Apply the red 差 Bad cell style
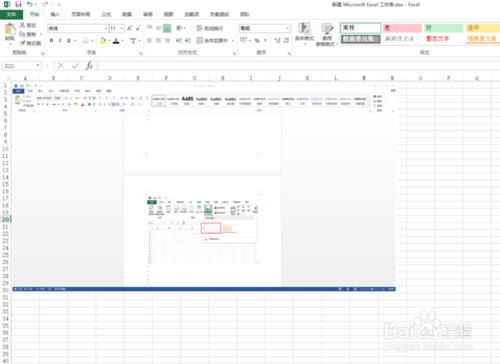Image resolution: width=500 pixels, height=364 pixels. pyautogui.click(x=402, y=28)
